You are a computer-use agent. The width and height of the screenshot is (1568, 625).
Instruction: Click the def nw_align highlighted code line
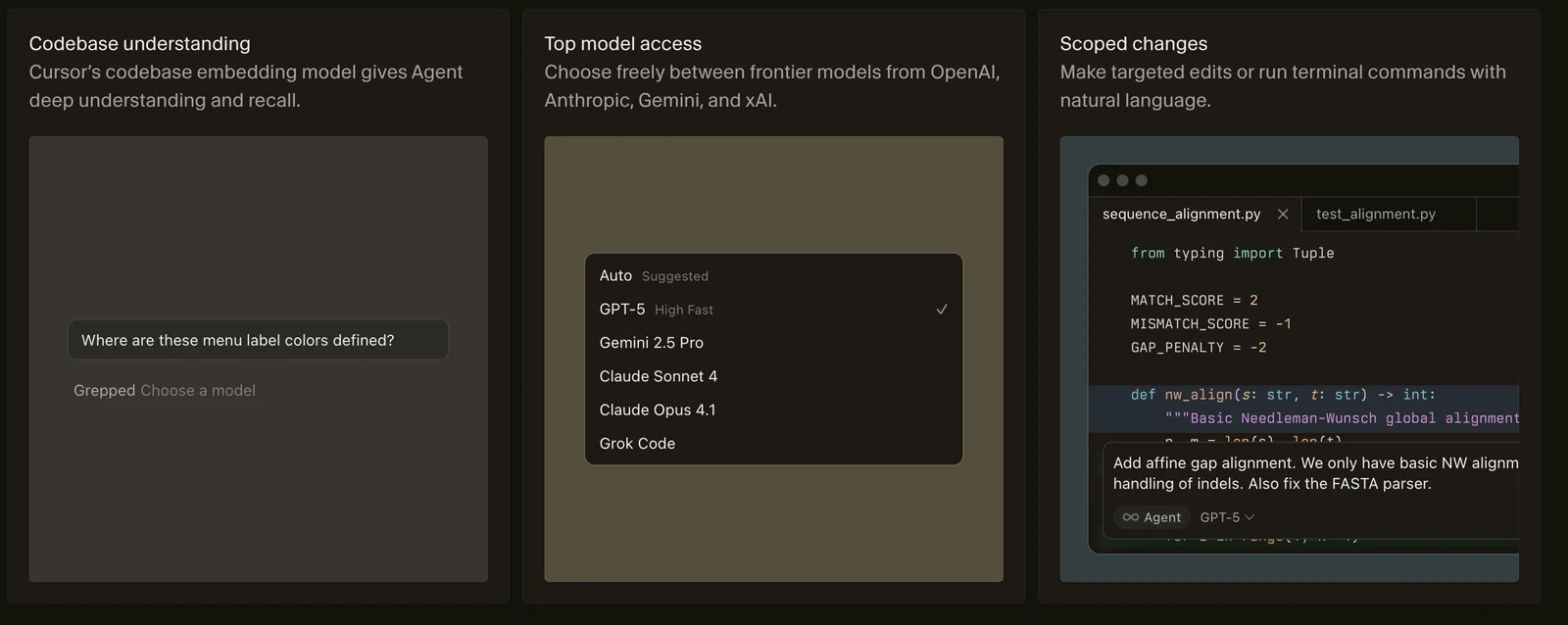click(1283, 395)
